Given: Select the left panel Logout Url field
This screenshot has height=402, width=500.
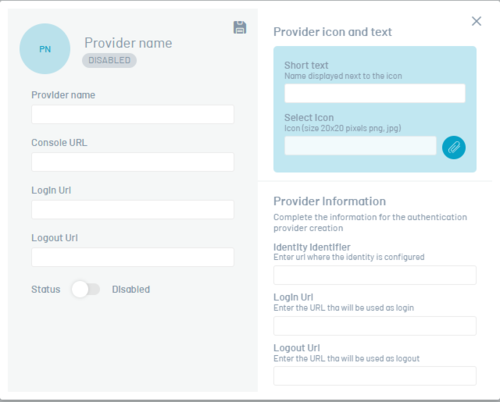Looking at the screenshot, I should click(x=133, y=257).
